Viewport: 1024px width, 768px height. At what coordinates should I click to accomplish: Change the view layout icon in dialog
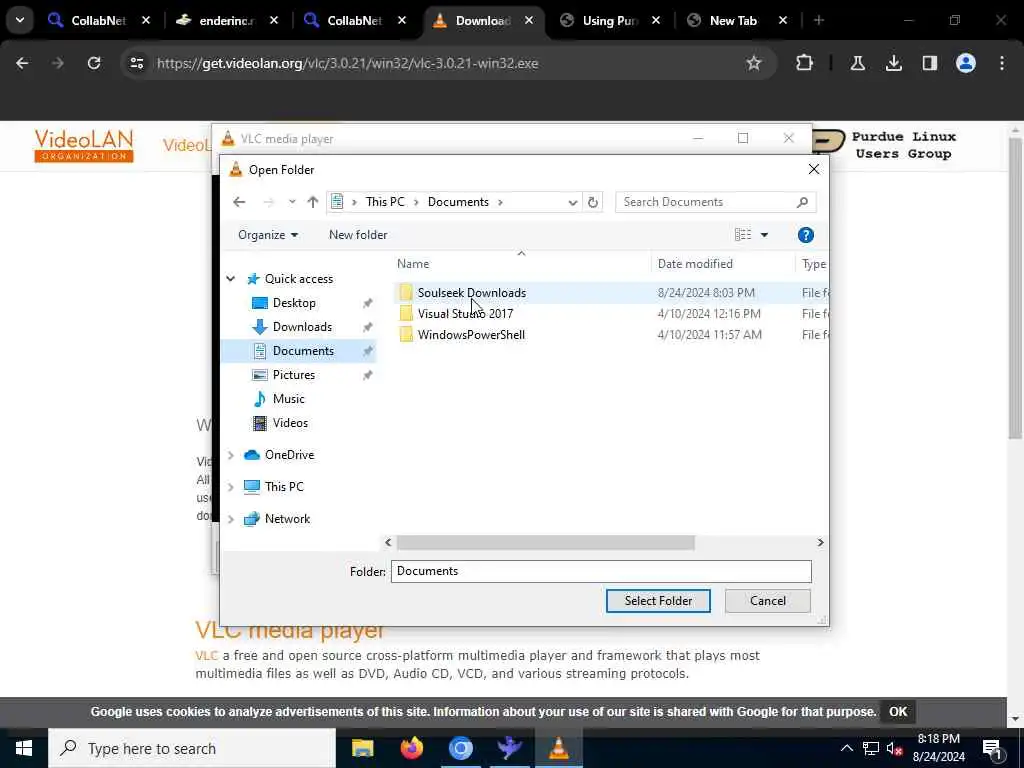click(743, 234)
